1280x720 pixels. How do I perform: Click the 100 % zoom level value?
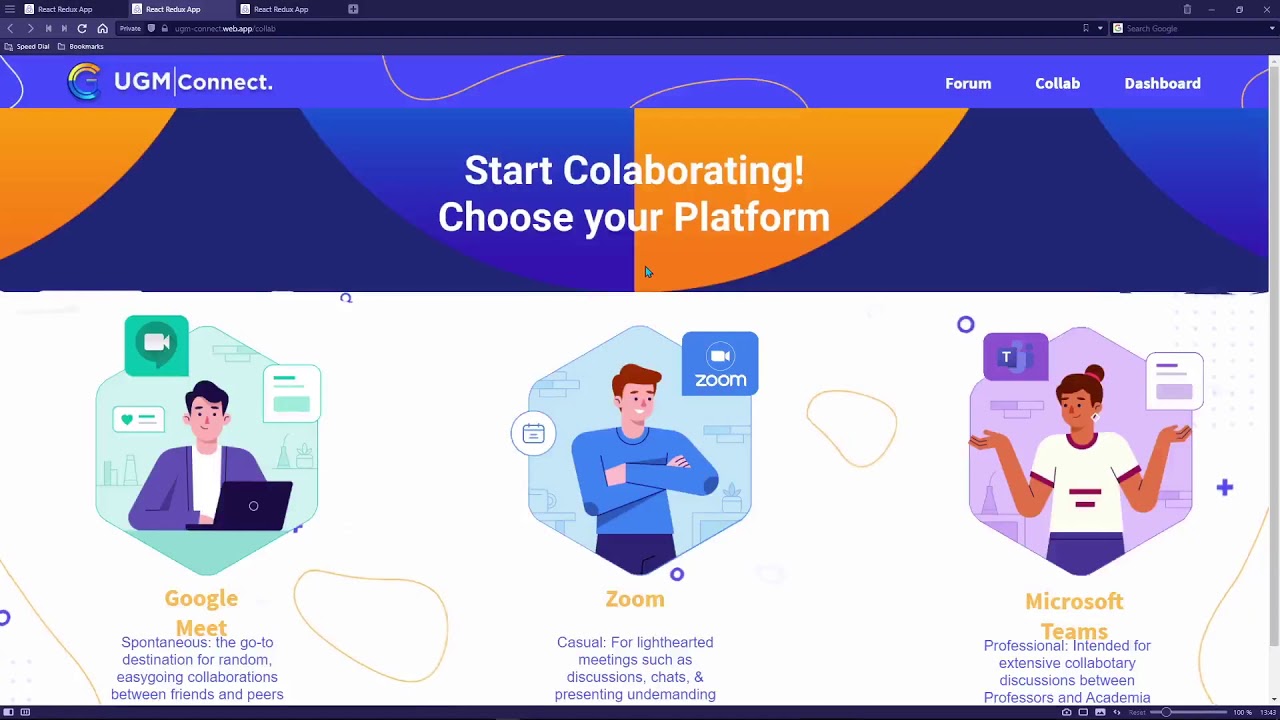1242,712
